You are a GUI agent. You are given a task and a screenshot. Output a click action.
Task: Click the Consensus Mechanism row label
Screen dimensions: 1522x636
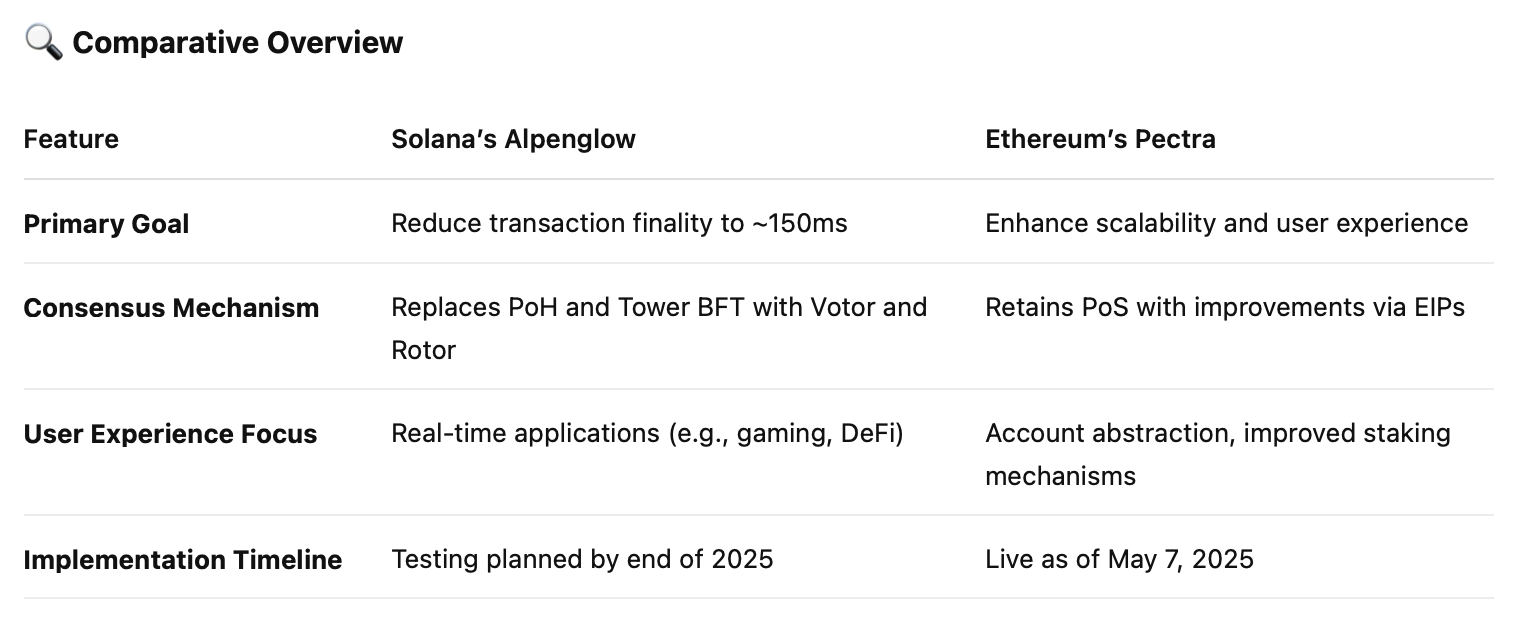(171, 308)
